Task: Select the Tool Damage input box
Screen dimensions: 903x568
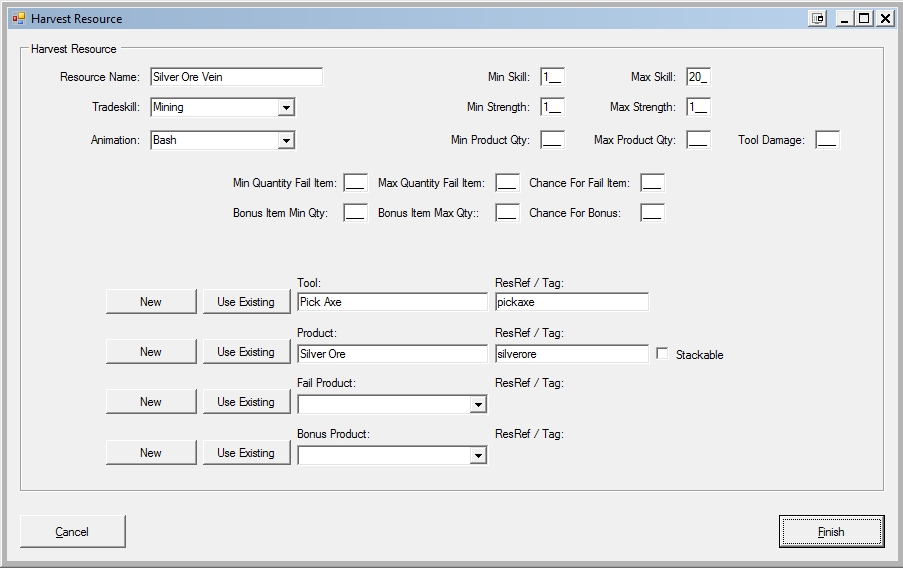Action: (827, 140)
